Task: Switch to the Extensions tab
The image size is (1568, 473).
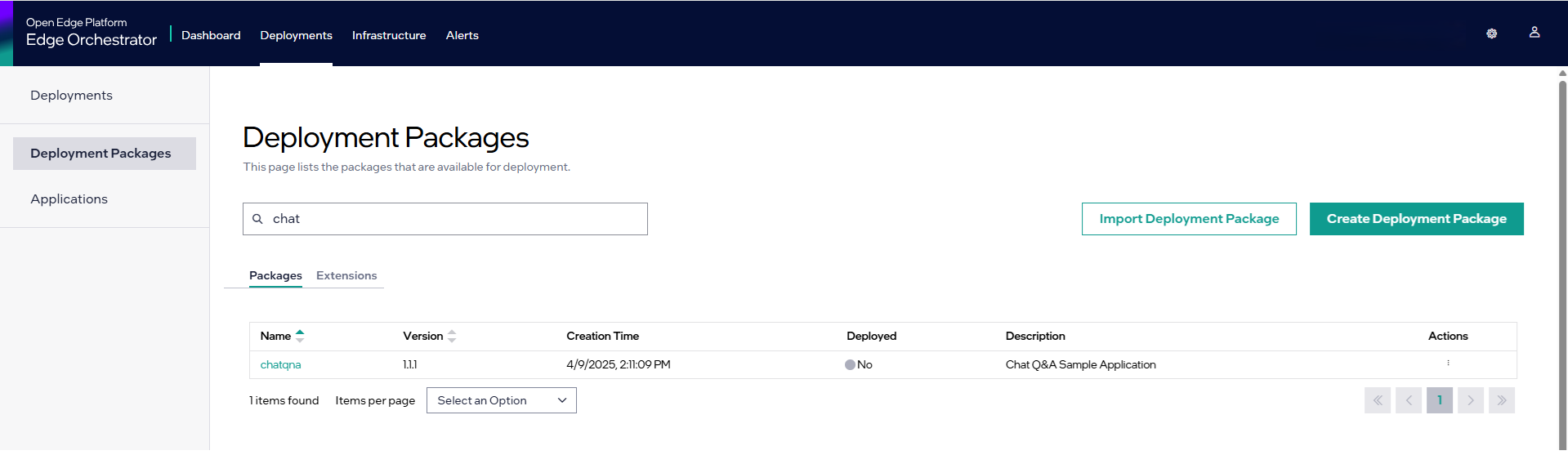Action: click(x=346, y=275)
